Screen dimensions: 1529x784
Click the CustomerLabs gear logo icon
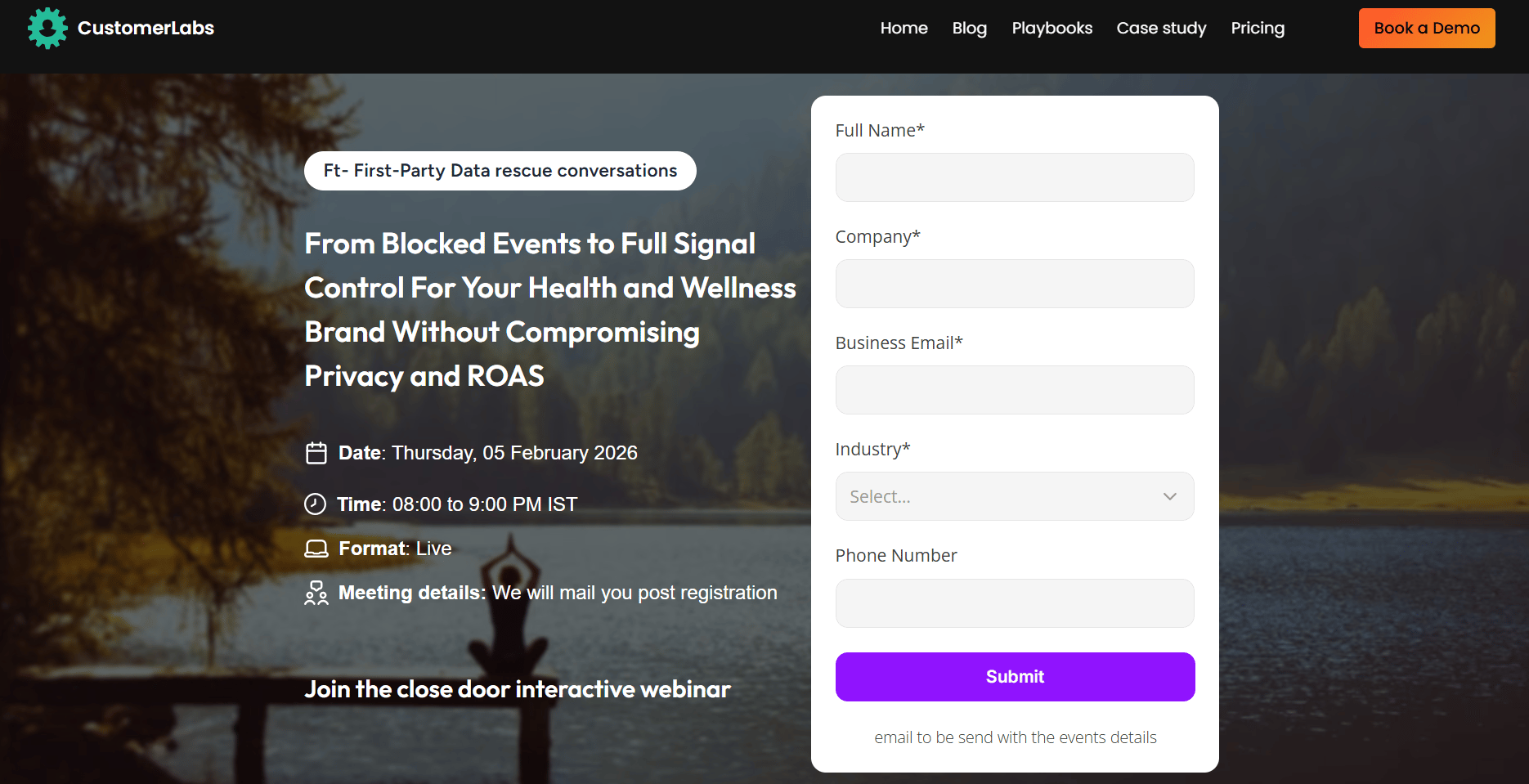point(47,28)
